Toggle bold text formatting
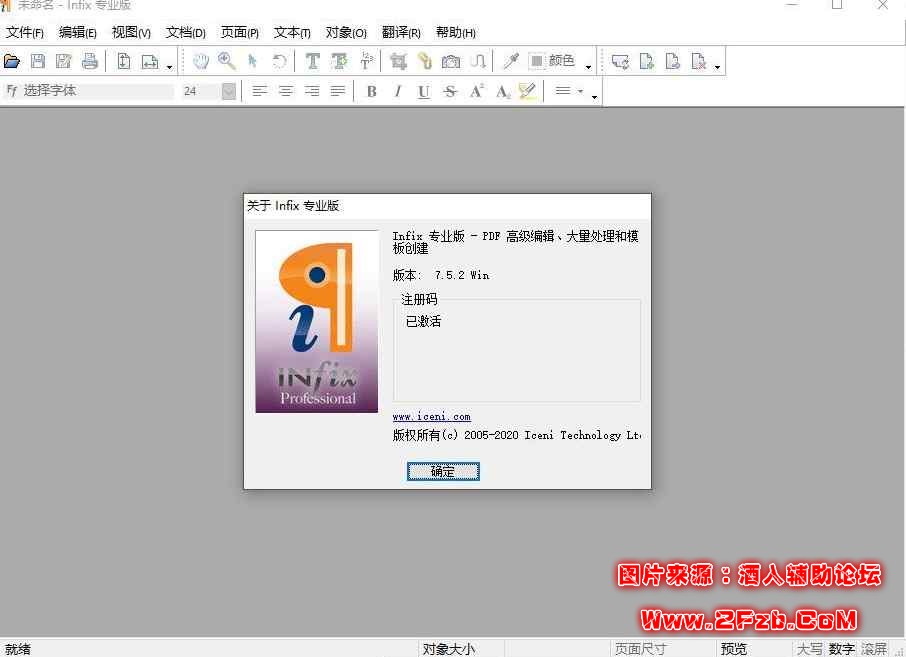Viewport: 906px width, 657px height. [x=370, y=92]
